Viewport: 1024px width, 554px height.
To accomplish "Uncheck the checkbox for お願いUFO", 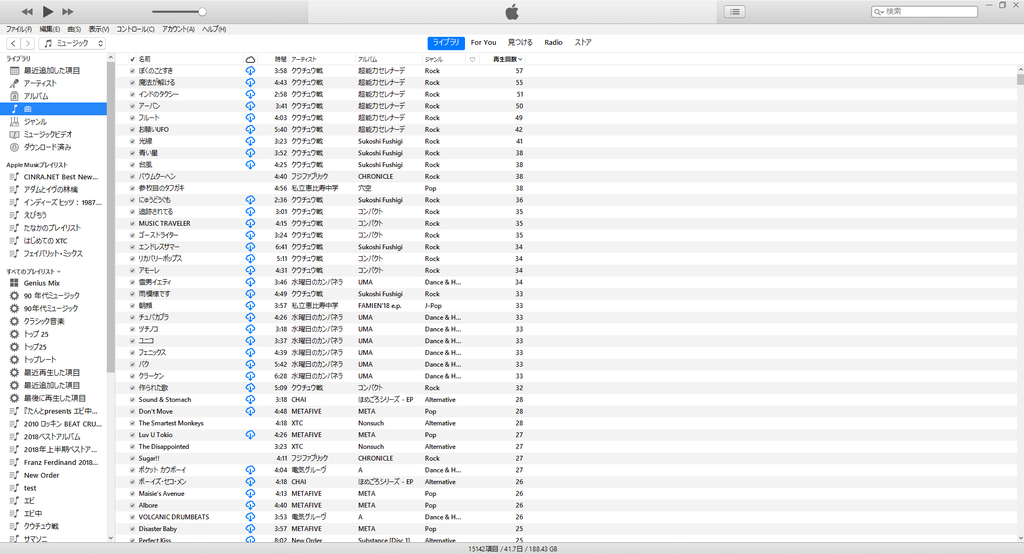I will [133, 129].
